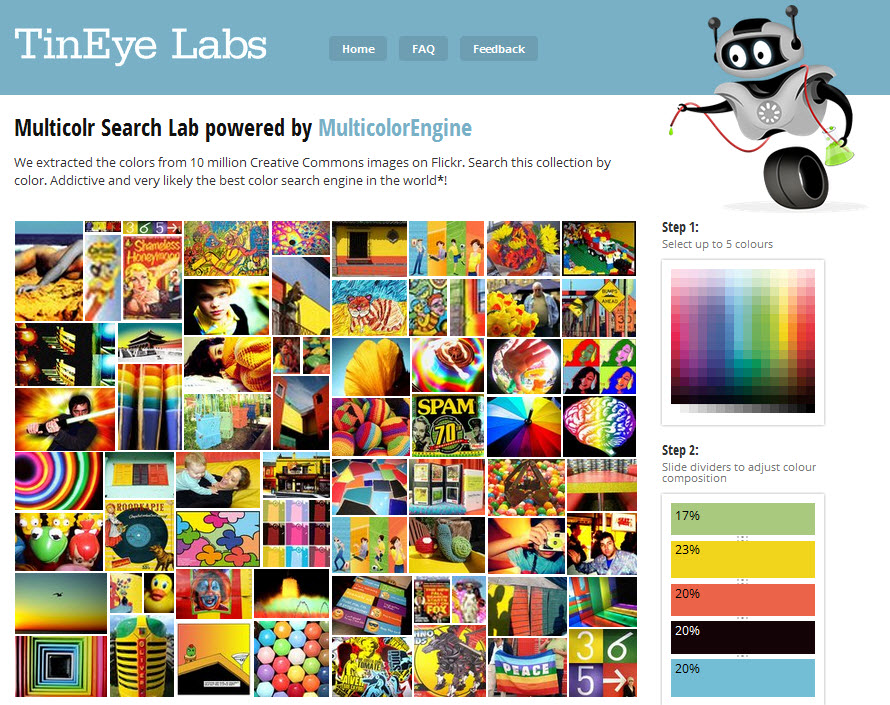The width and height of the screenshot is (890, 705).
Task: Open the Home navigation button
Action: (358, 49)
